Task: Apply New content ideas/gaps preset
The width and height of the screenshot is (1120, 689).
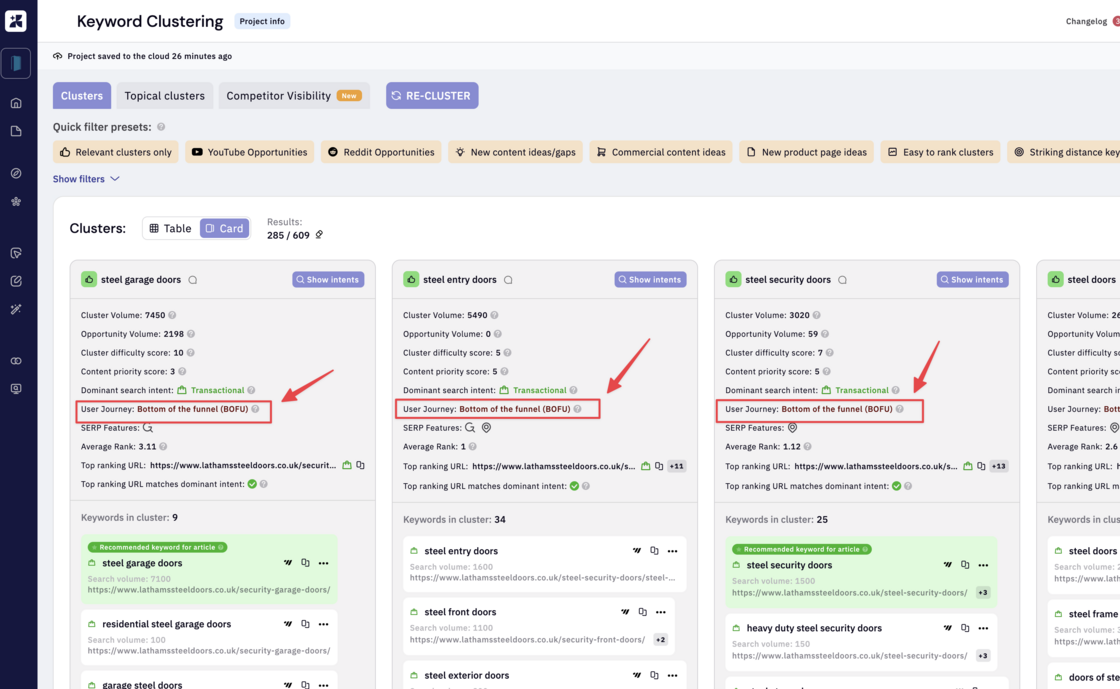Action: click(x=515, y=152)
